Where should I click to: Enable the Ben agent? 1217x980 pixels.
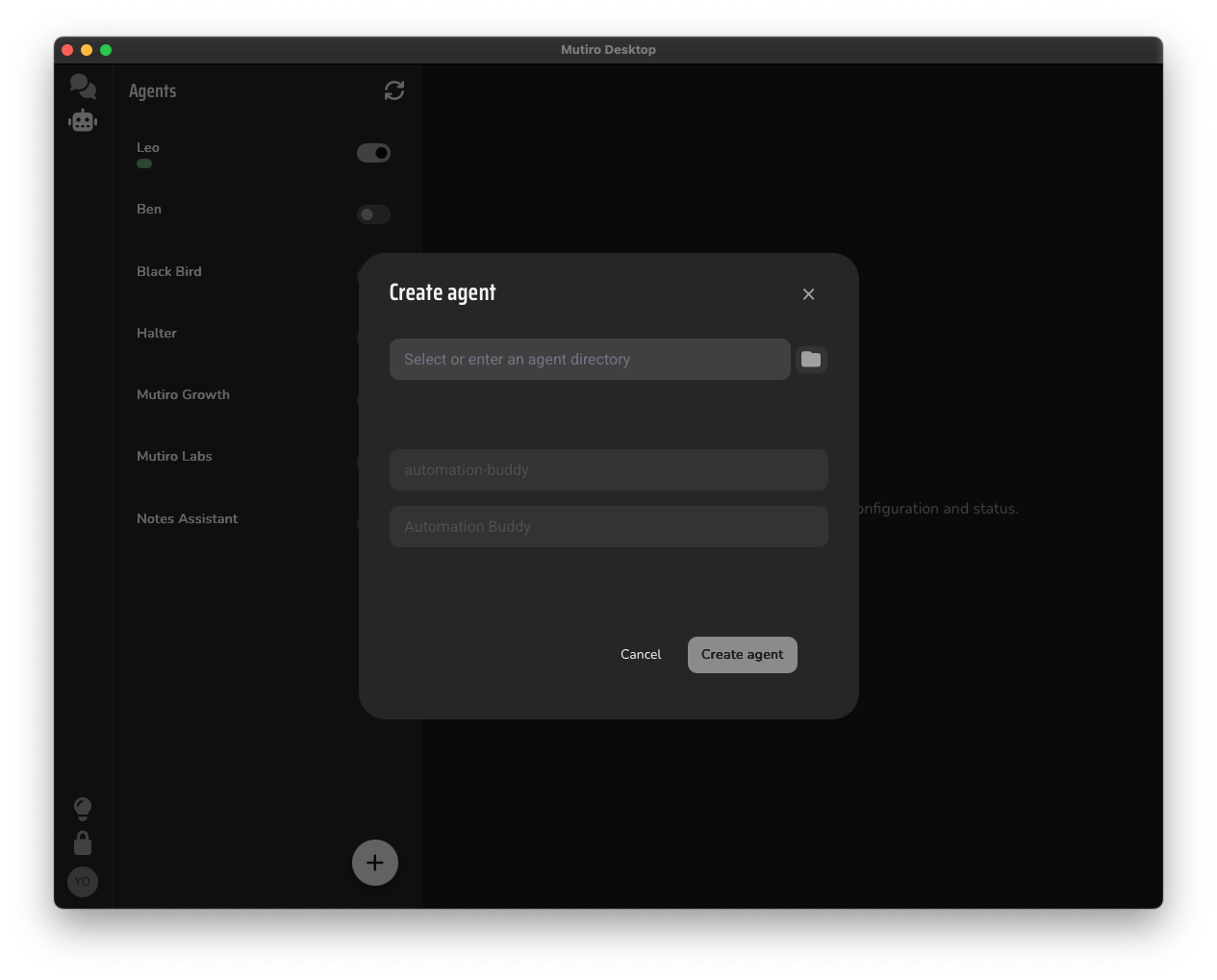(373, 214)
